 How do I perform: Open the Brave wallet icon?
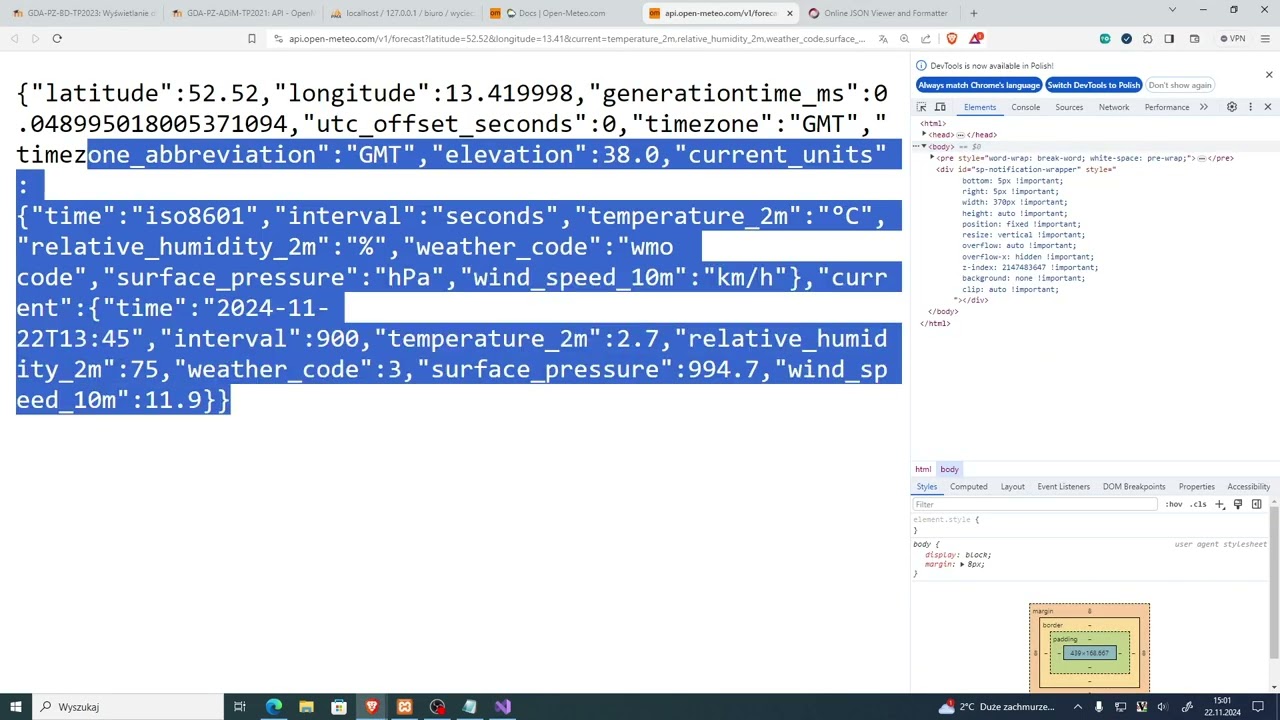1194,38
